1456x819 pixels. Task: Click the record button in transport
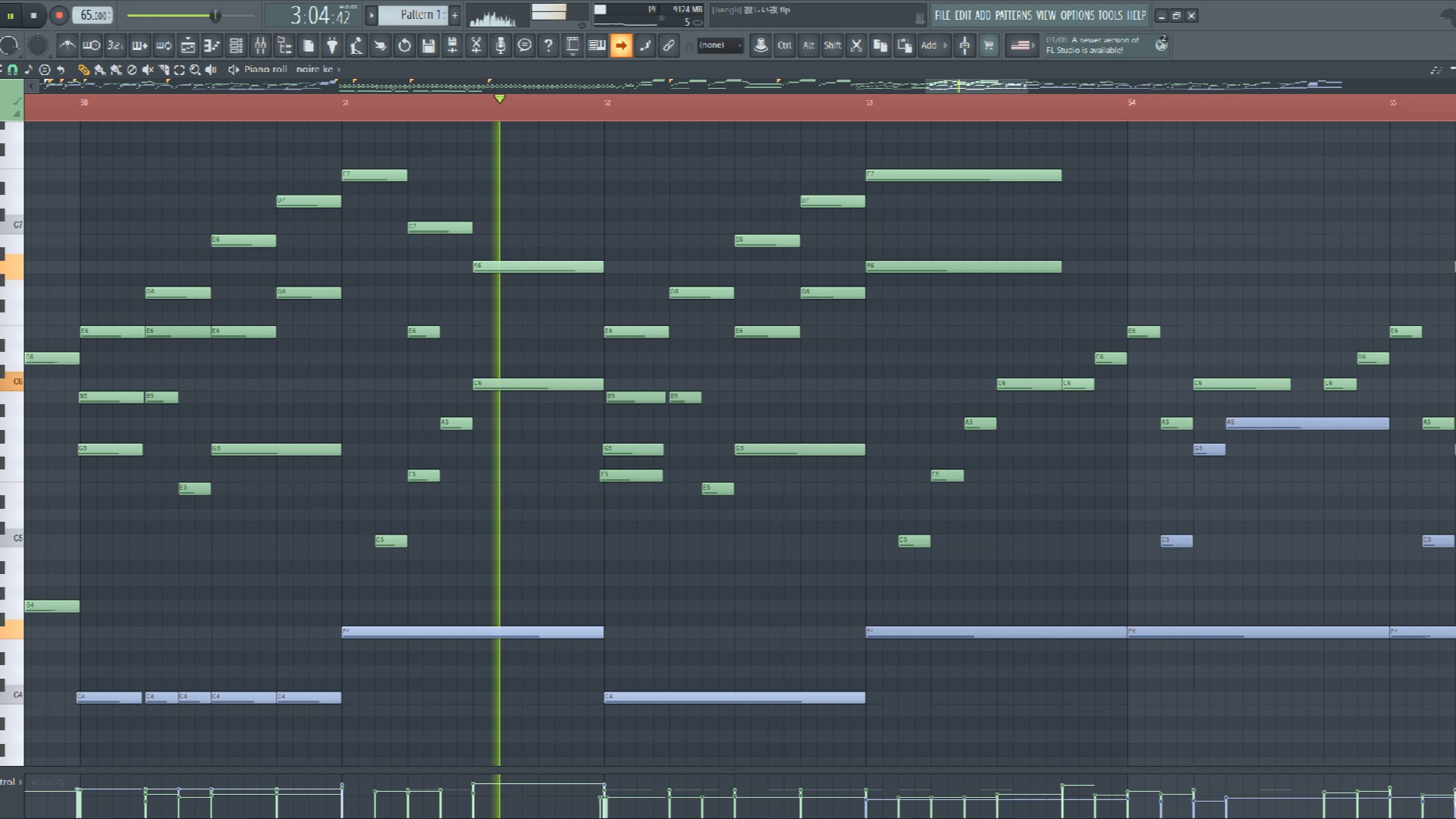pos(58,15)
